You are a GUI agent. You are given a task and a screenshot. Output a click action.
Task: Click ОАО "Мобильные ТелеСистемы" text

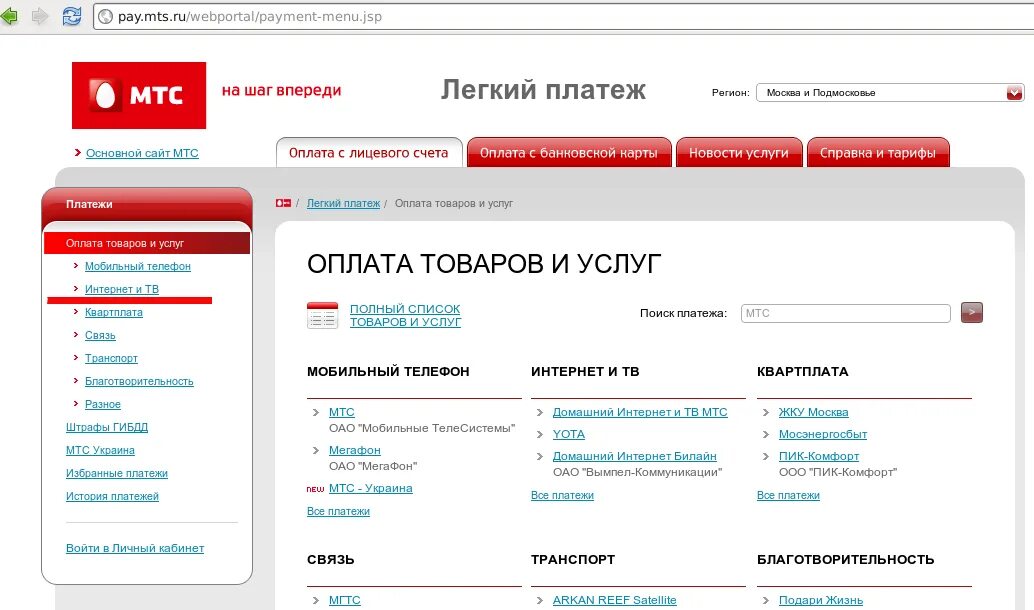422,428
